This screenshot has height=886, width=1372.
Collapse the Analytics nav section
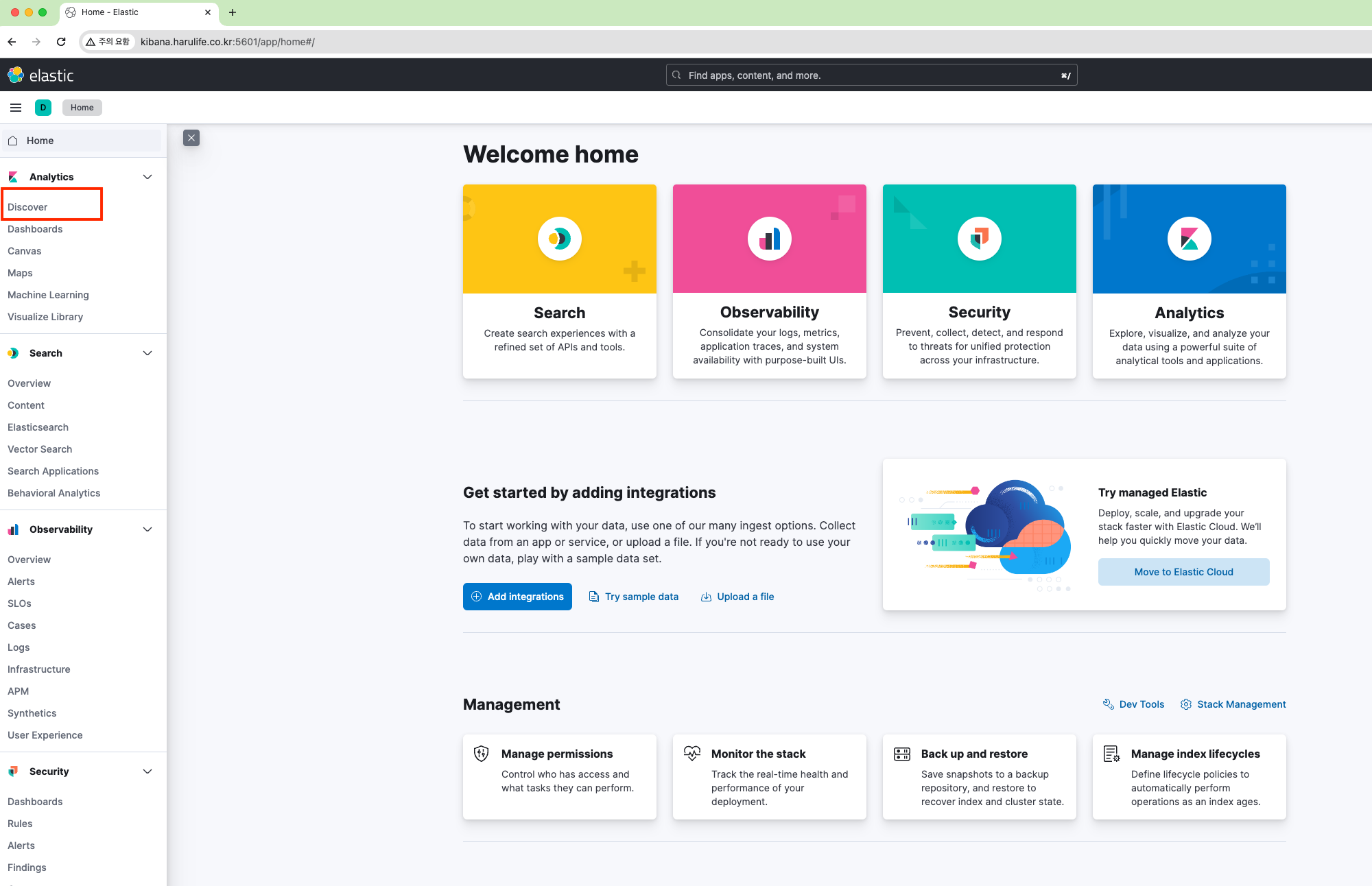click(x=147, y=177)
